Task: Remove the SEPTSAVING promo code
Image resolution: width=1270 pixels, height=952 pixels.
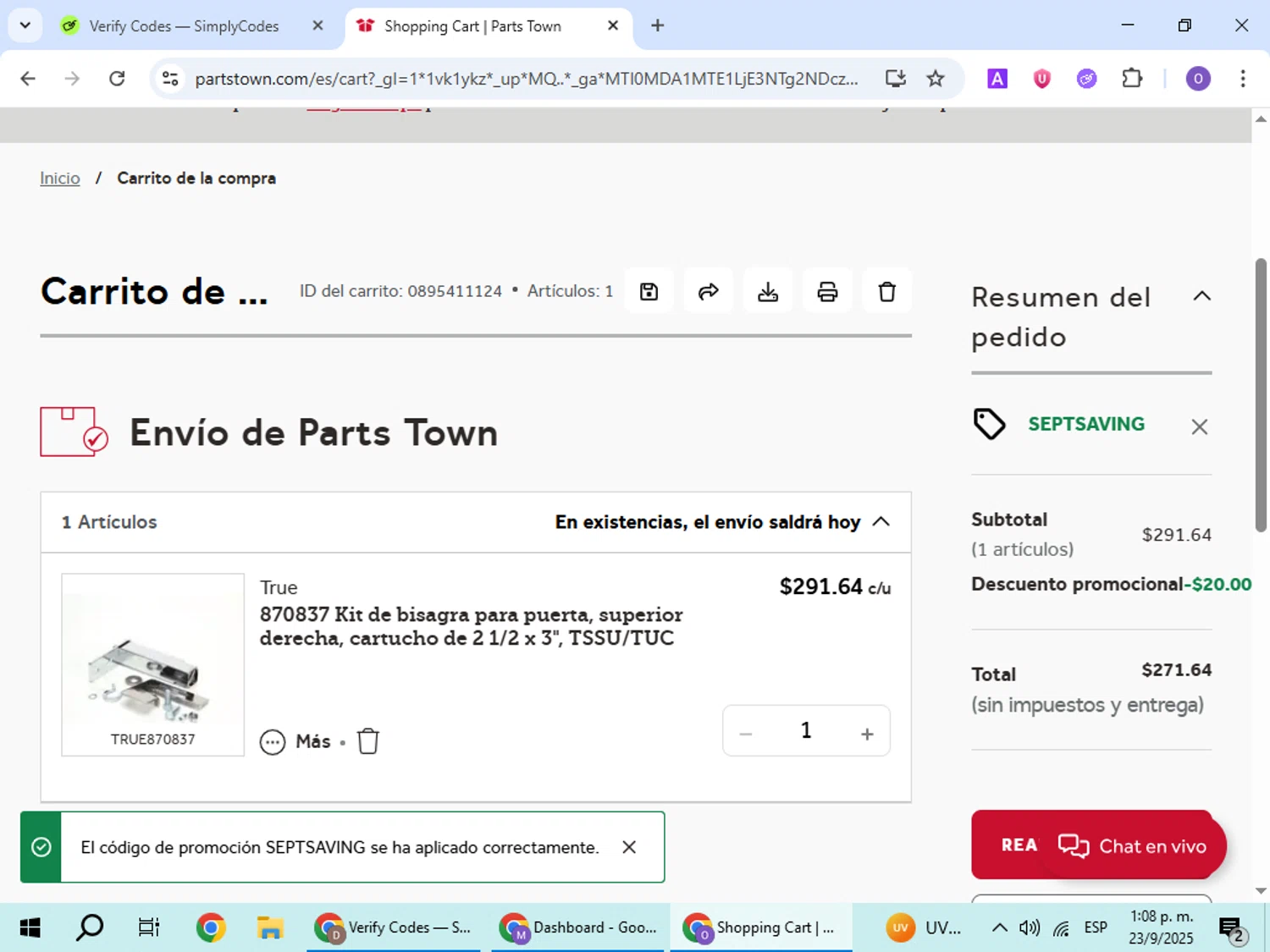Action: click(1199, 426)
